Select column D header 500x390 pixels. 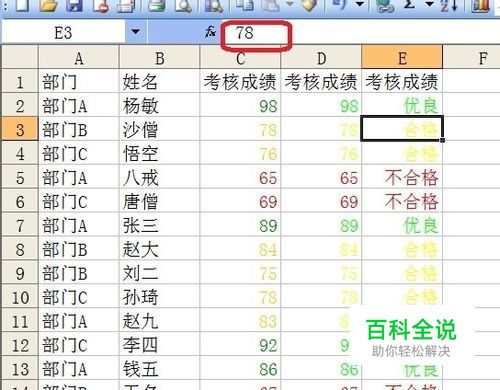coord(321,57)
